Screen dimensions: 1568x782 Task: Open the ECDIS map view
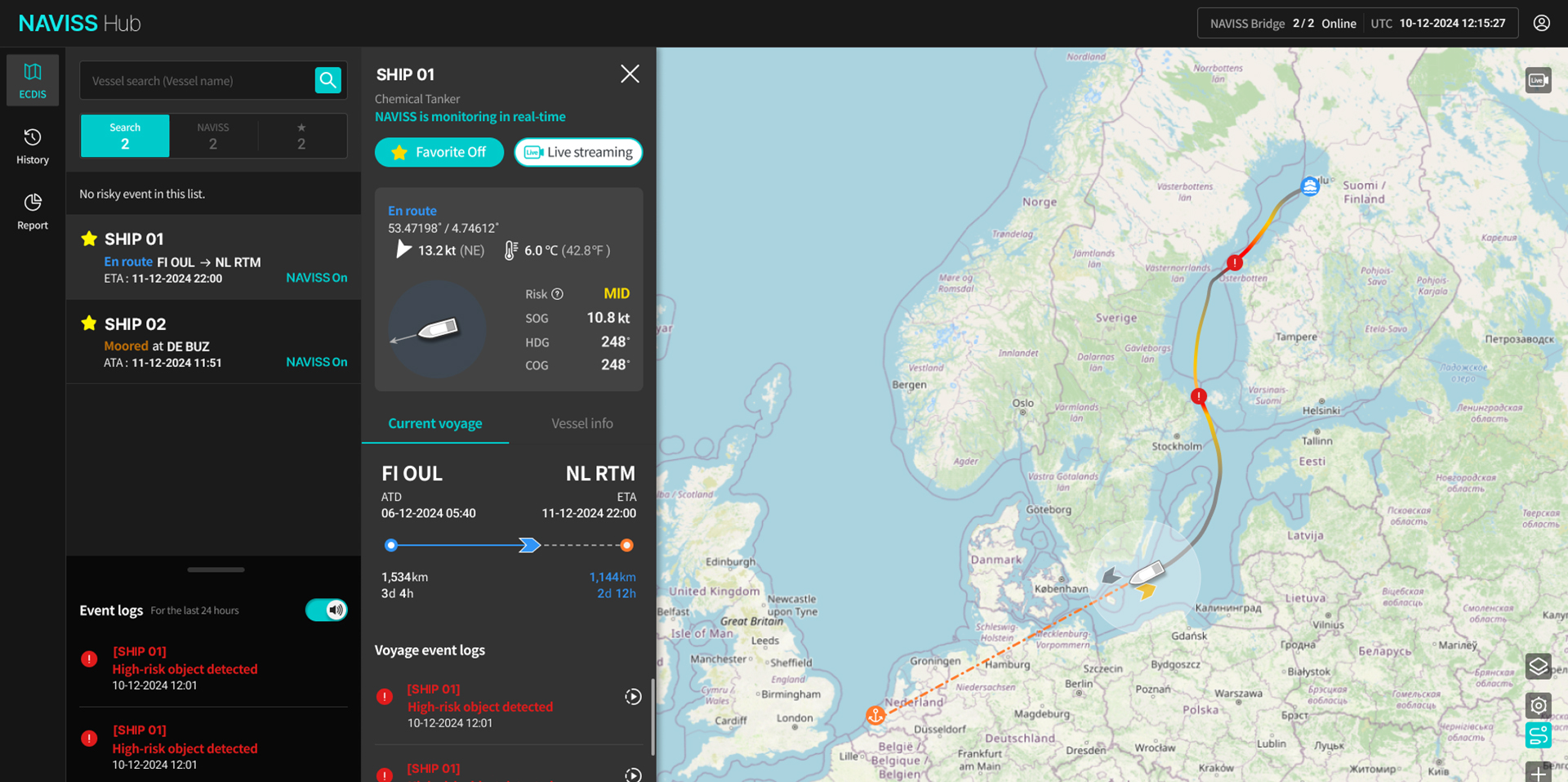[33, 80]
